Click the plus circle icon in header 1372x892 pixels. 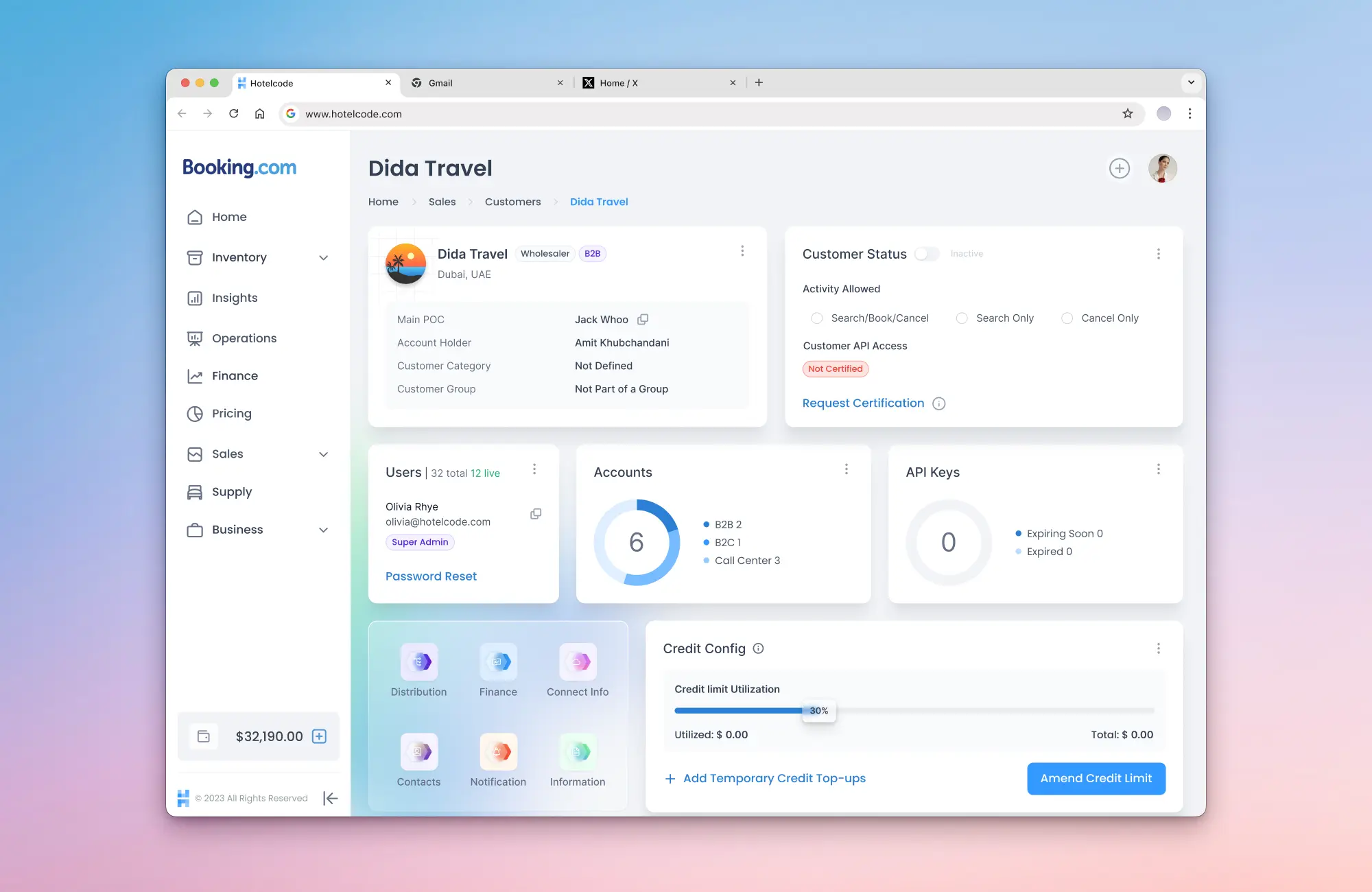pyautogui.click(x=1119, y=168)
